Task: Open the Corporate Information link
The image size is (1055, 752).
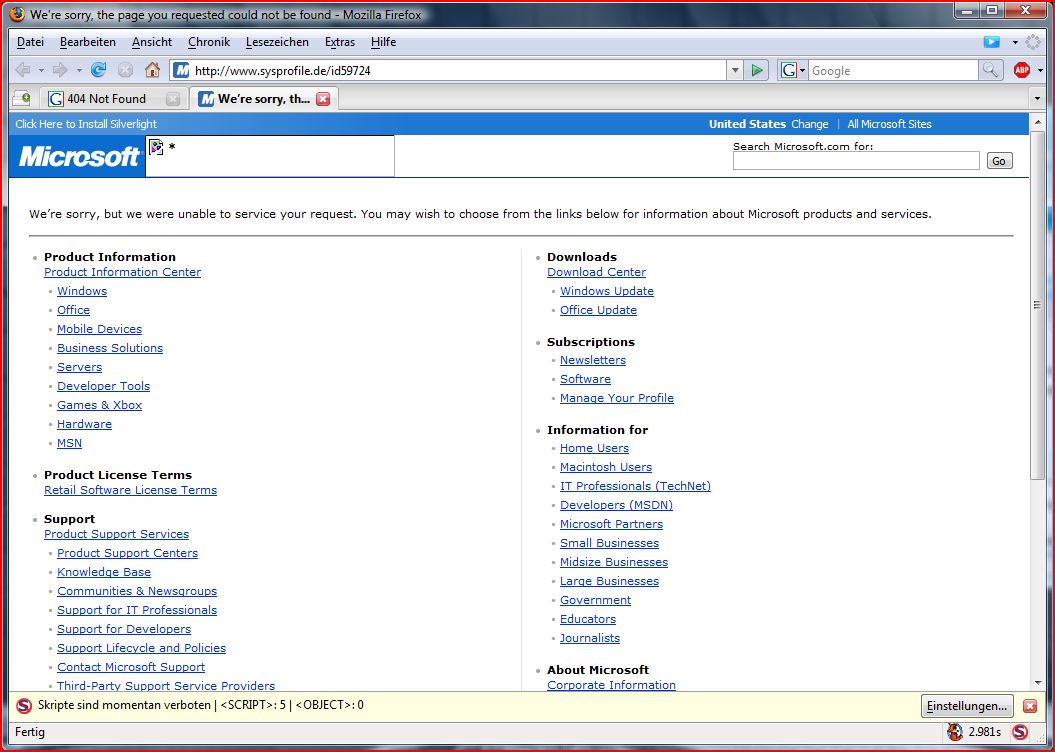Action: point(612,685)
